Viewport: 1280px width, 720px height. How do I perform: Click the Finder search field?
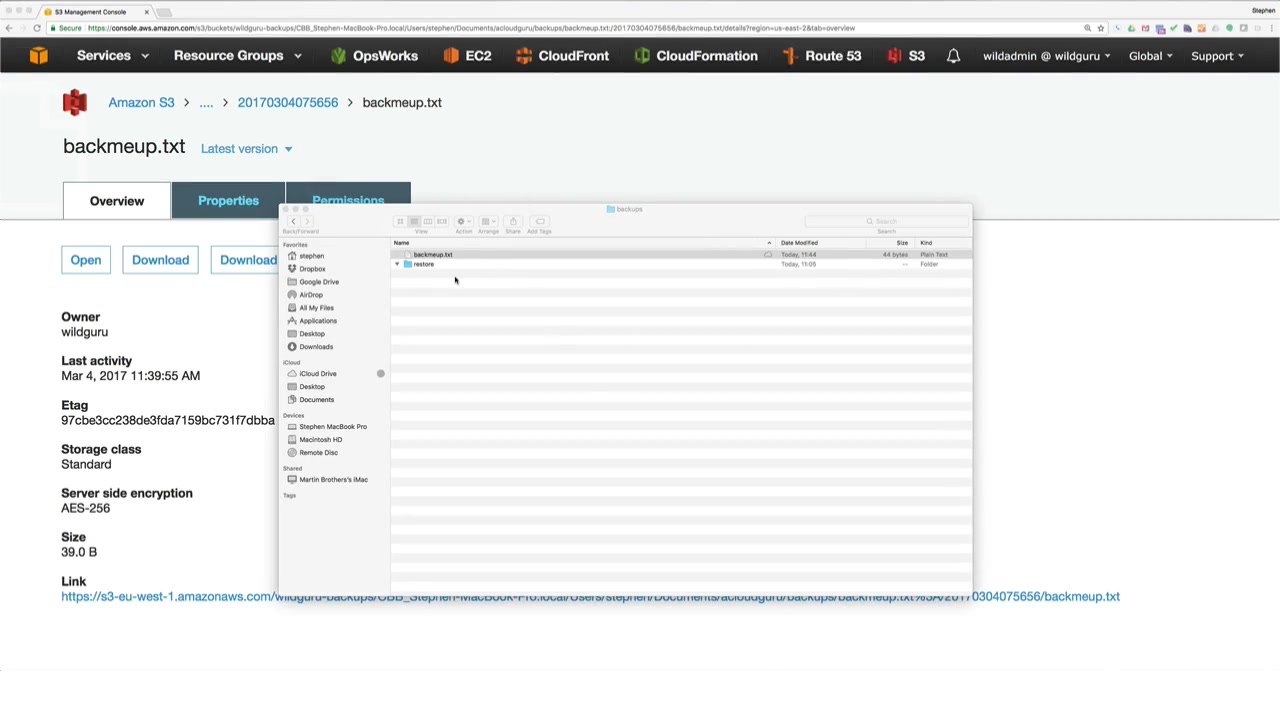click(885, 221)
